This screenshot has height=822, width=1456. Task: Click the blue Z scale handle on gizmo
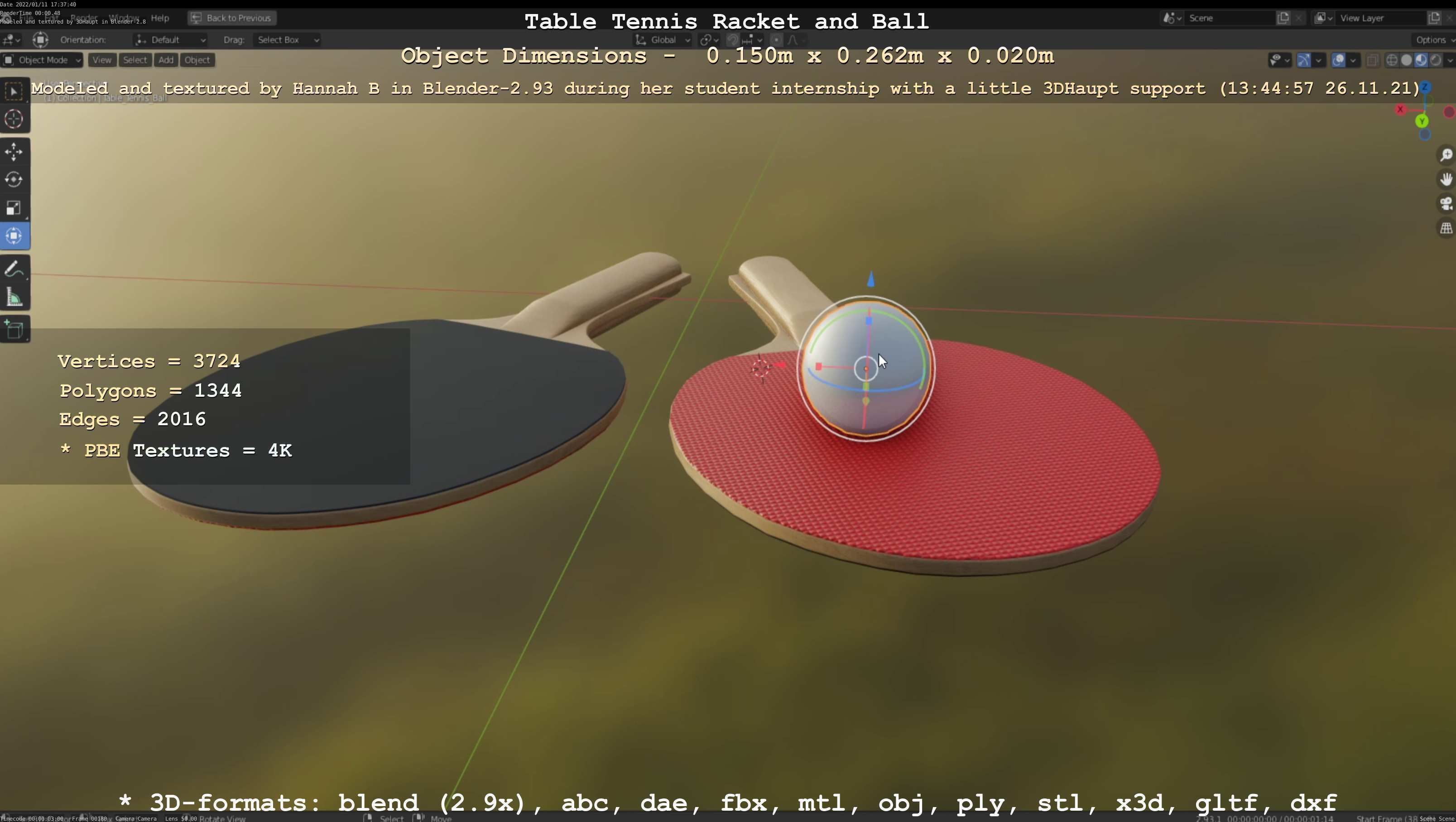[869, 321]
